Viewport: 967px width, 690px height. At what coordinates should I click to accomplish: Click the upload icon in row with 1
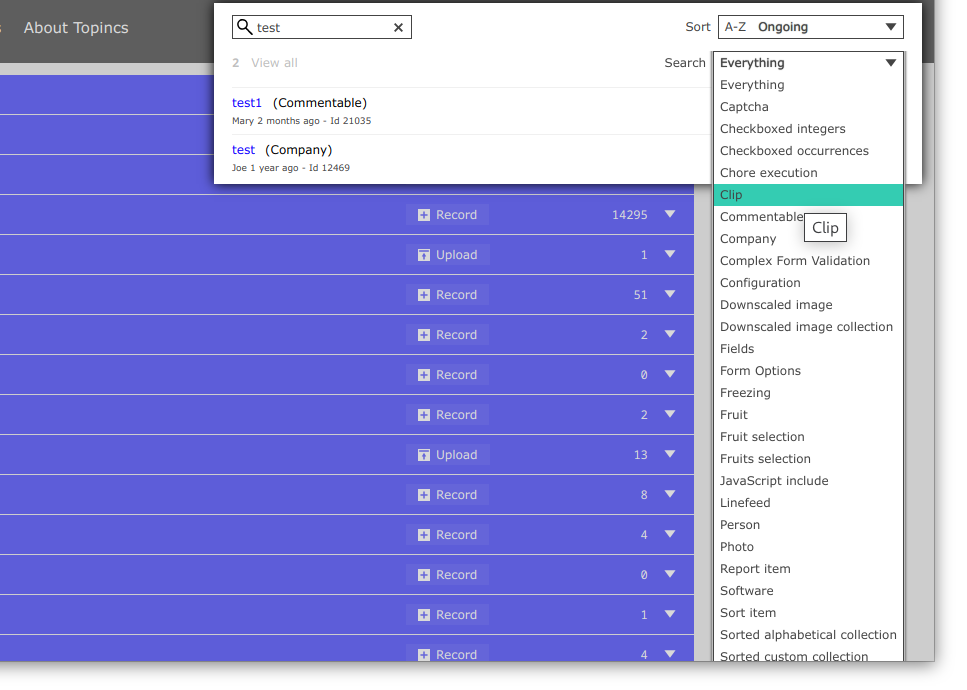click(424, 255)
